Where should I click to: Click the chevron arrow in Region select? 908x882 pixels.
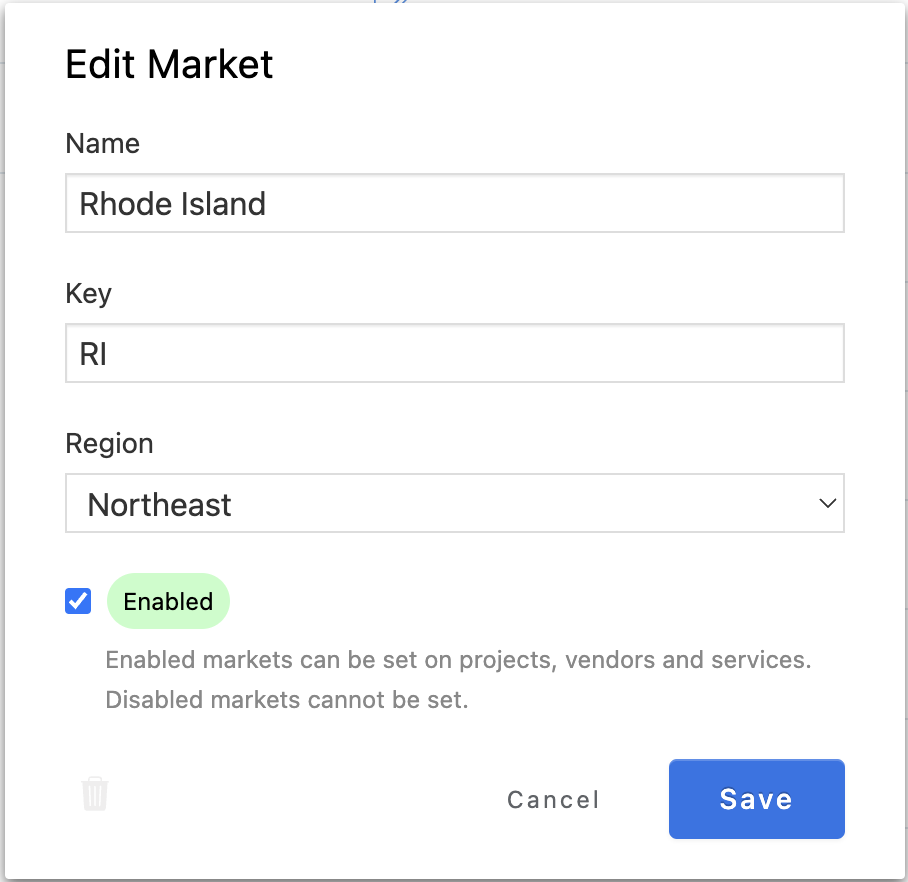tap(828, 503)
